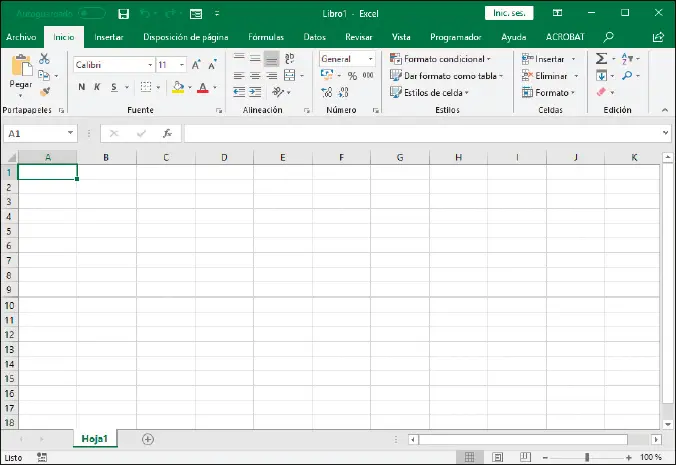Decrease indent icon
This screenshot has width=676, height=465.
tap(239, 92)
